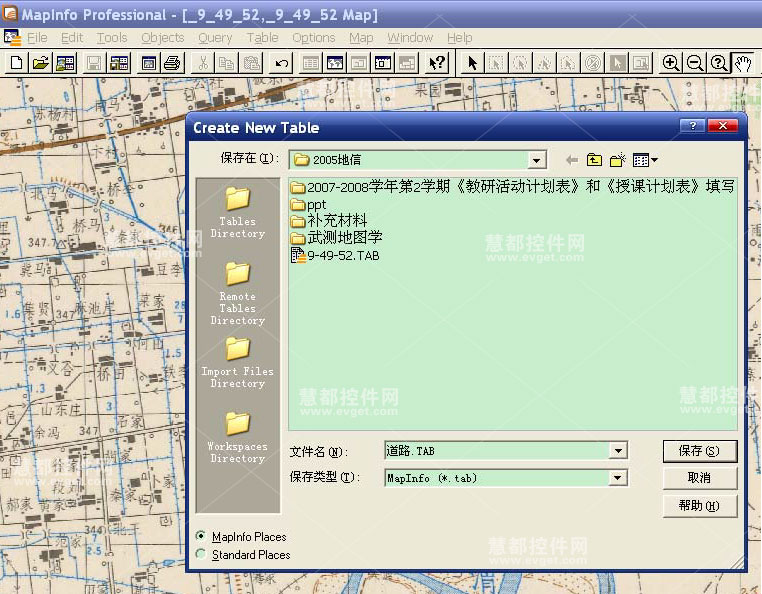The image size is (762, 594).
Task: Open the Query menu
Action: point(215,37)
